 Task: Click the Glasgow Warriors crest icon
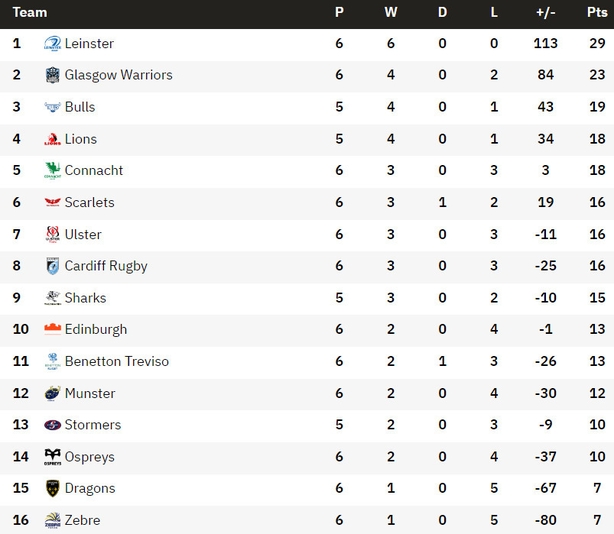[x=52, y=75]
